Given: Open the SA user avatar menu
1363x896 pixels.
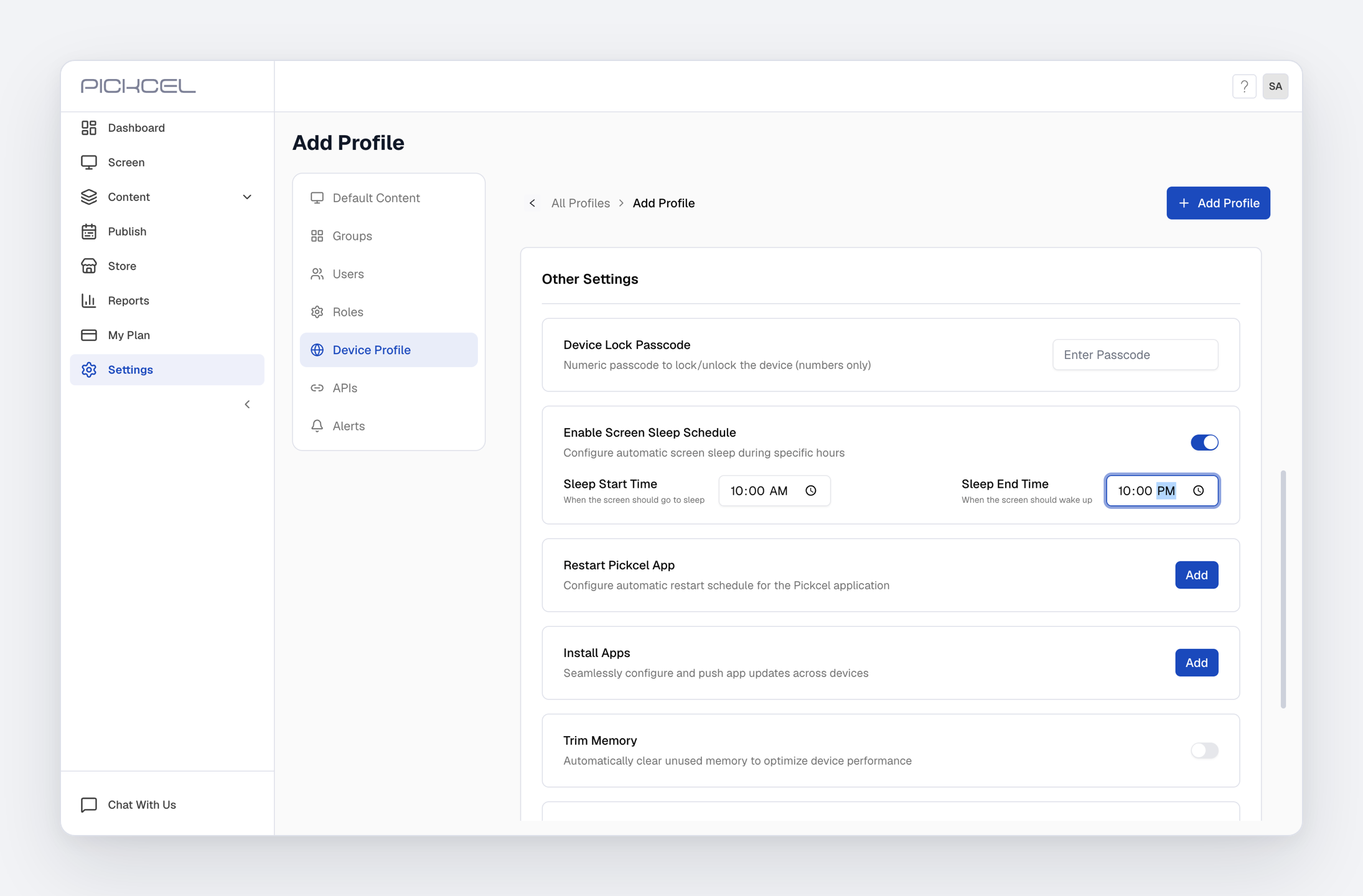Looking at the screenshot, I should [x=1275, y=86].
